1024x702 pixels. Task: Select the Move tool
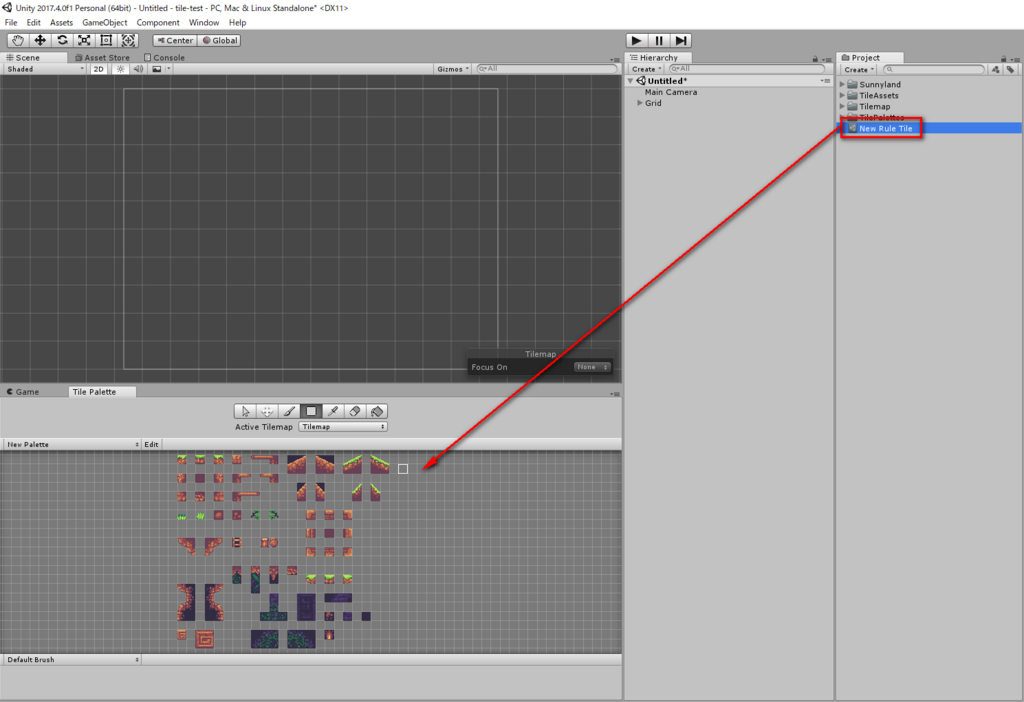click(40, 40)
